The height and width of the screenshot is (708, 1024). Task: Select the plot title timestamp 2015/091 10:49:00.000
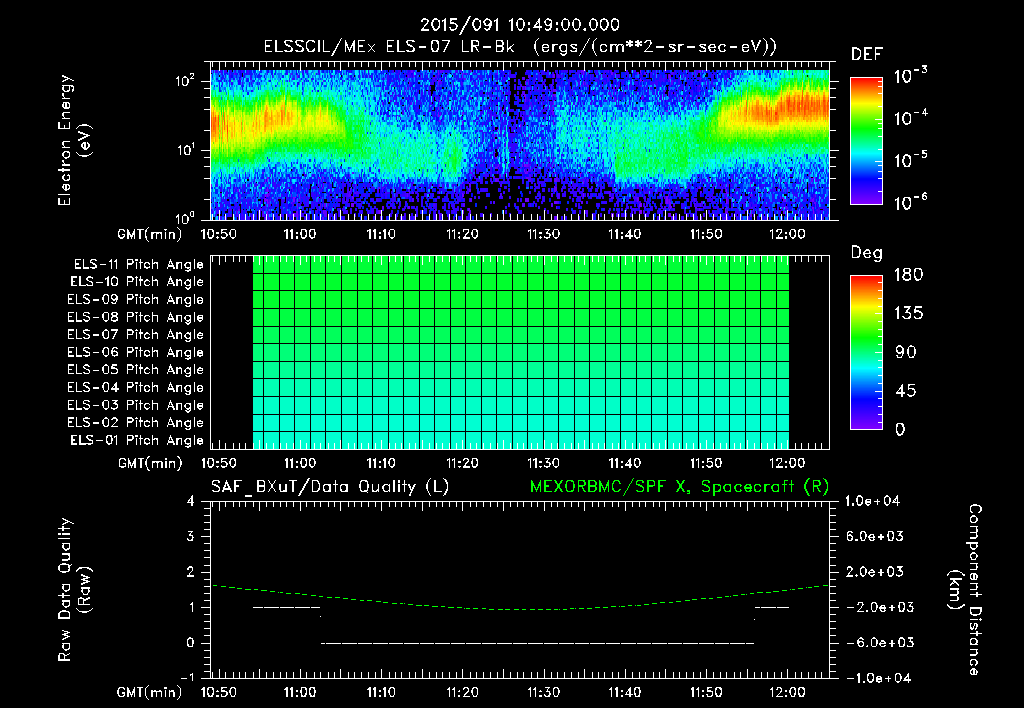[520, 25]
